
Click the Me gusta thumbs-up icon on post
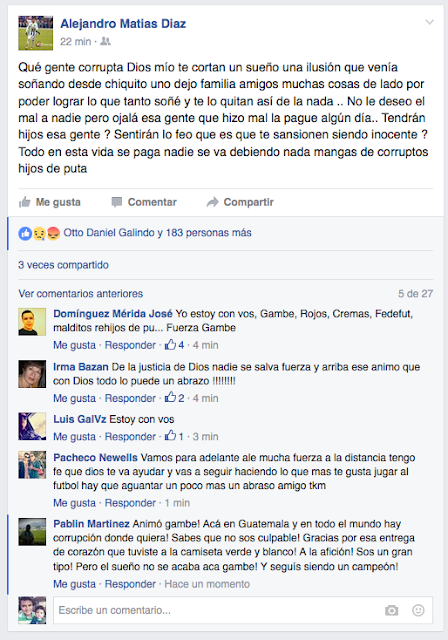coord(24,202)
